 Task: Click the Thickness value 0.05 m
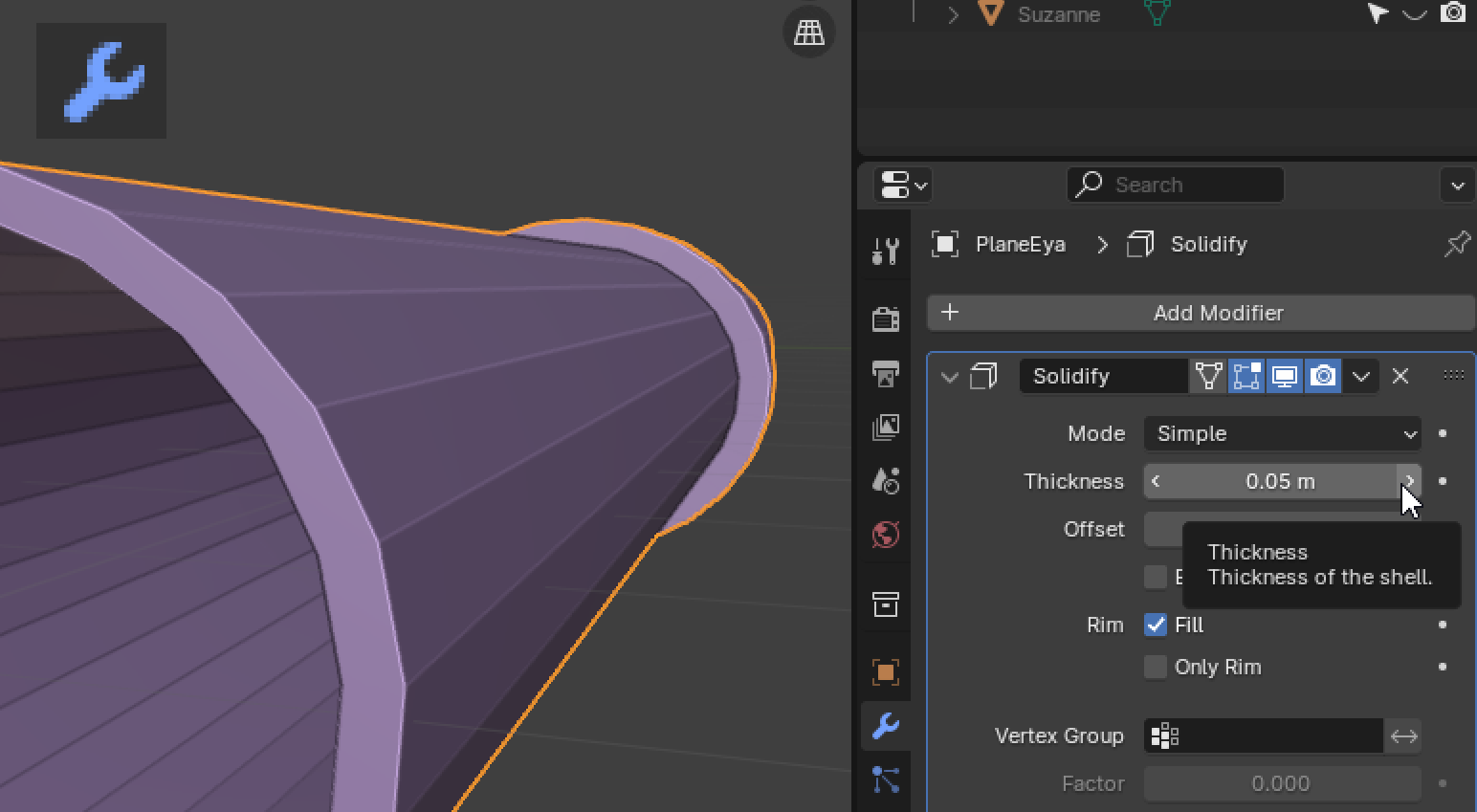pyautogui.click(x=1281, y=481)
